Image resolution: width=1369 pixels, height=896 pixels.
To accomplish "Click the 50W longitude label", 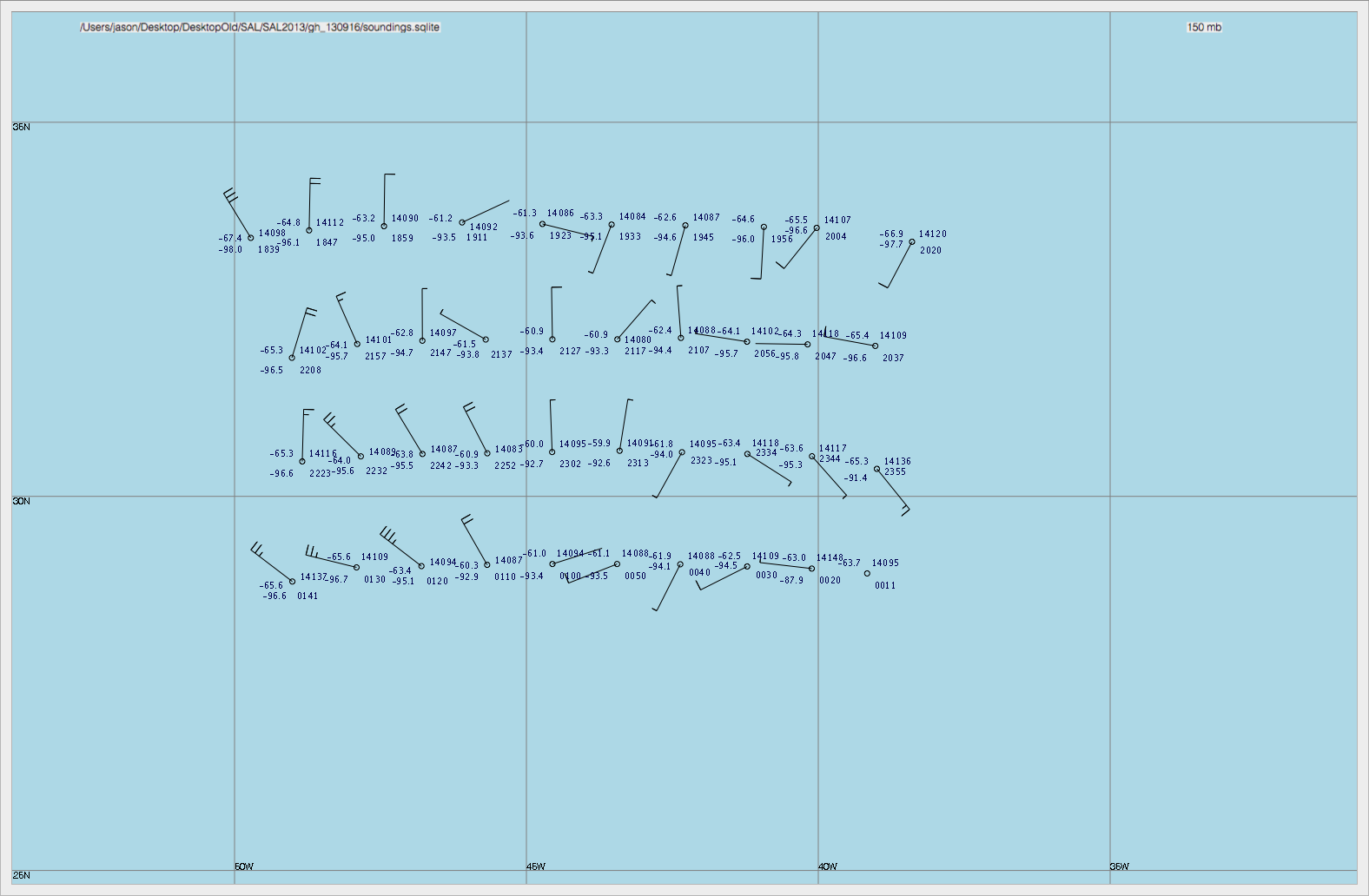I will click(244, 866).
